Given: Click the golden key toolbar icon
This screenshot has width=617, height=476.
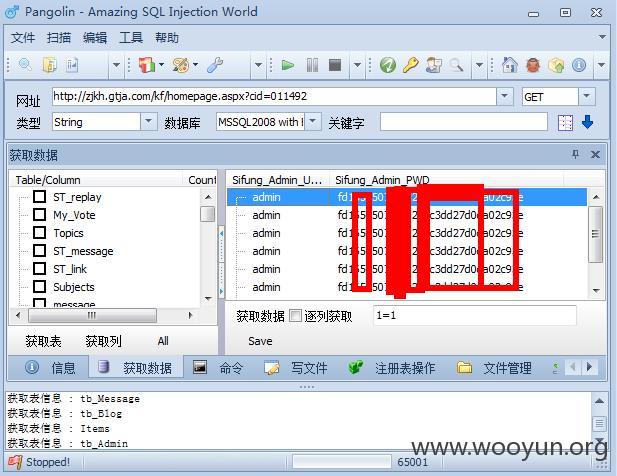Looking at the screenshot, I should tap(410, 65).
